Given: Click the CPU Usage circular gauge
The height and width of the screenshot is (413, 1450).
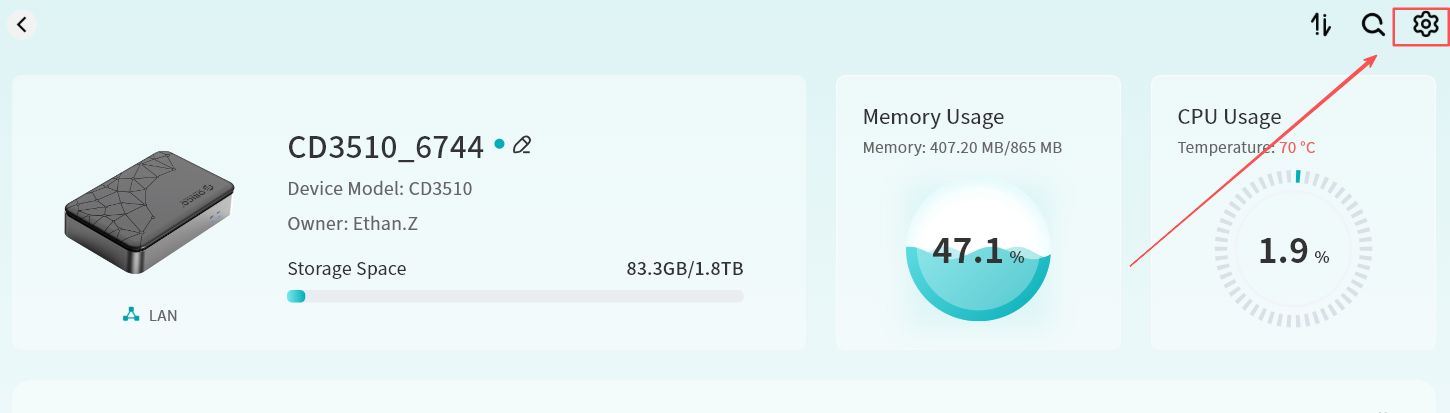Looking at the screenshot, I should (x=1293, y=250).
